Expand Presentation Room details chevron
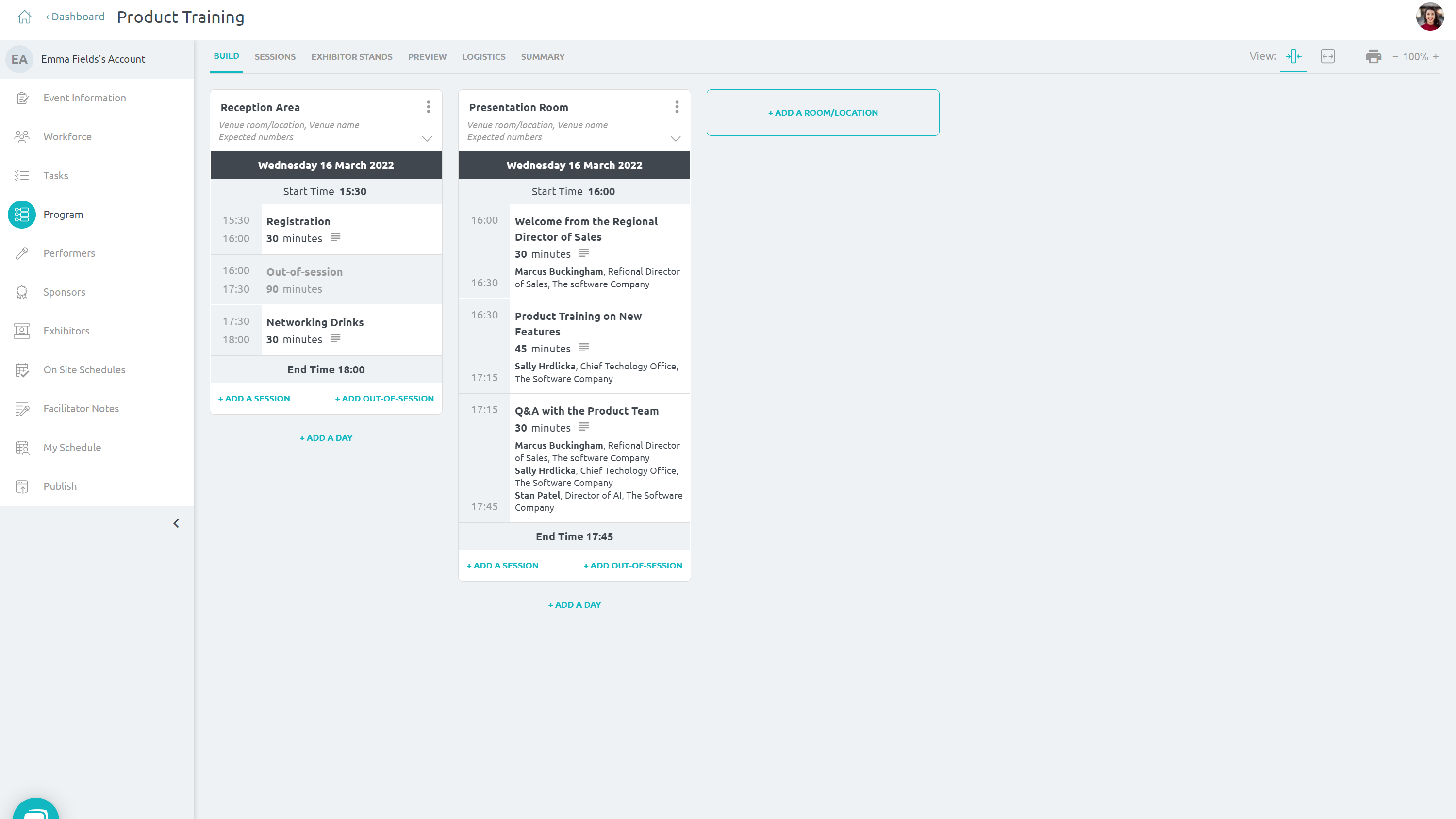Viewport: 1456px width, 819px height. [676, 138]
